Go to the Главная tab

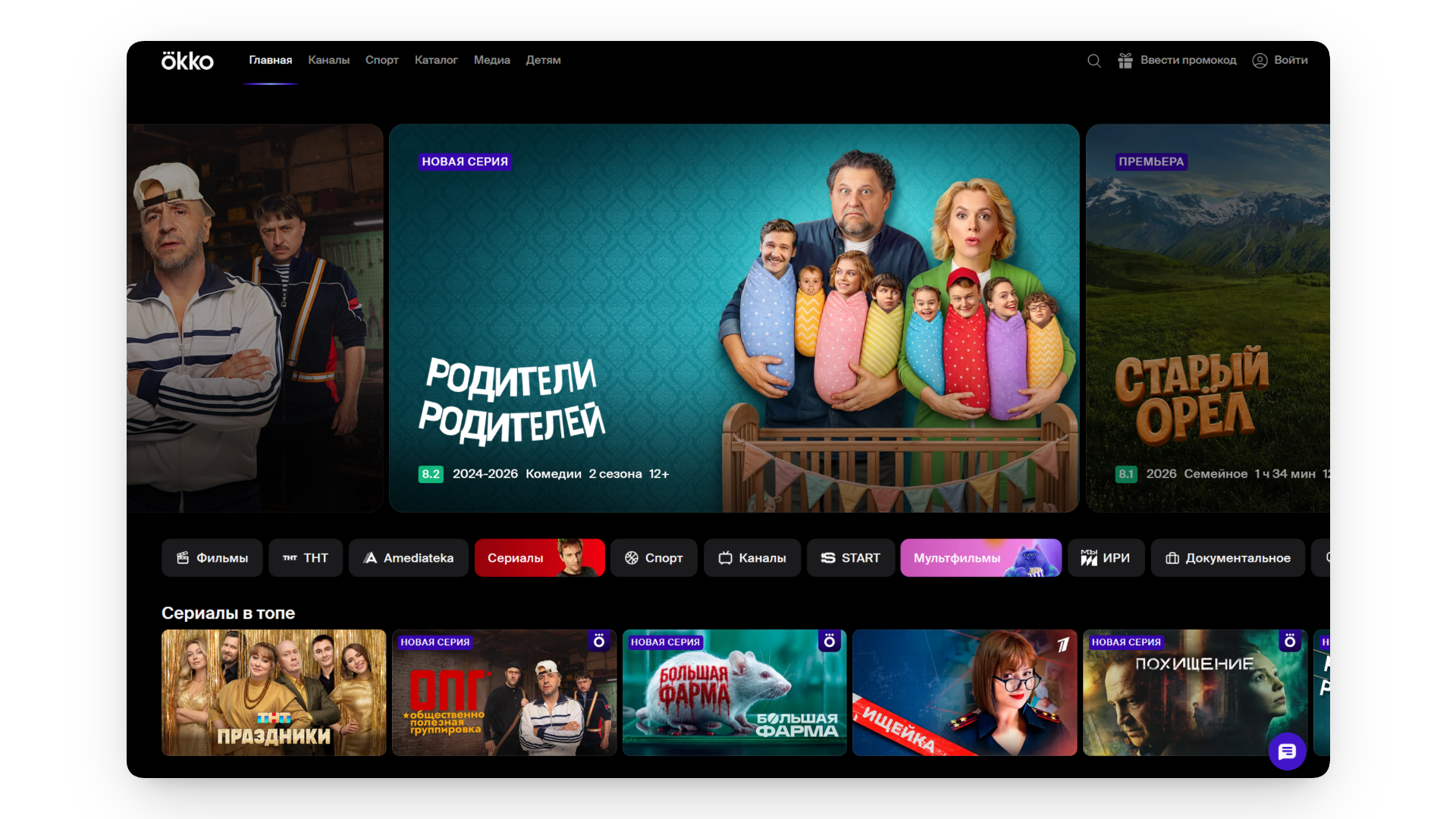(271, 61)
